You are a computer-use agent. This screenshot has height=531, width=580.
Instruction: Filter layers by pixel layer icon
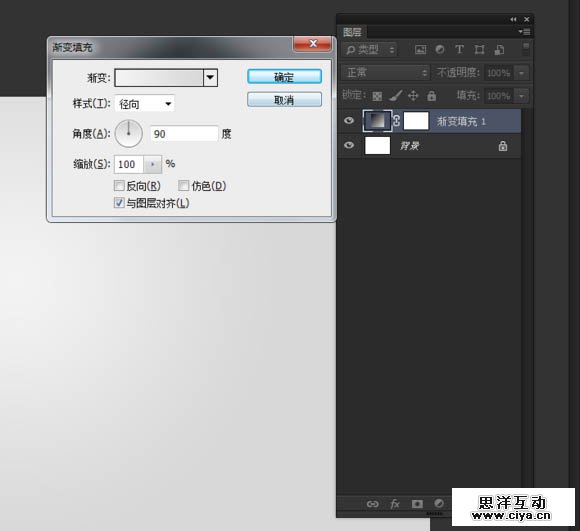coord(420,50)
